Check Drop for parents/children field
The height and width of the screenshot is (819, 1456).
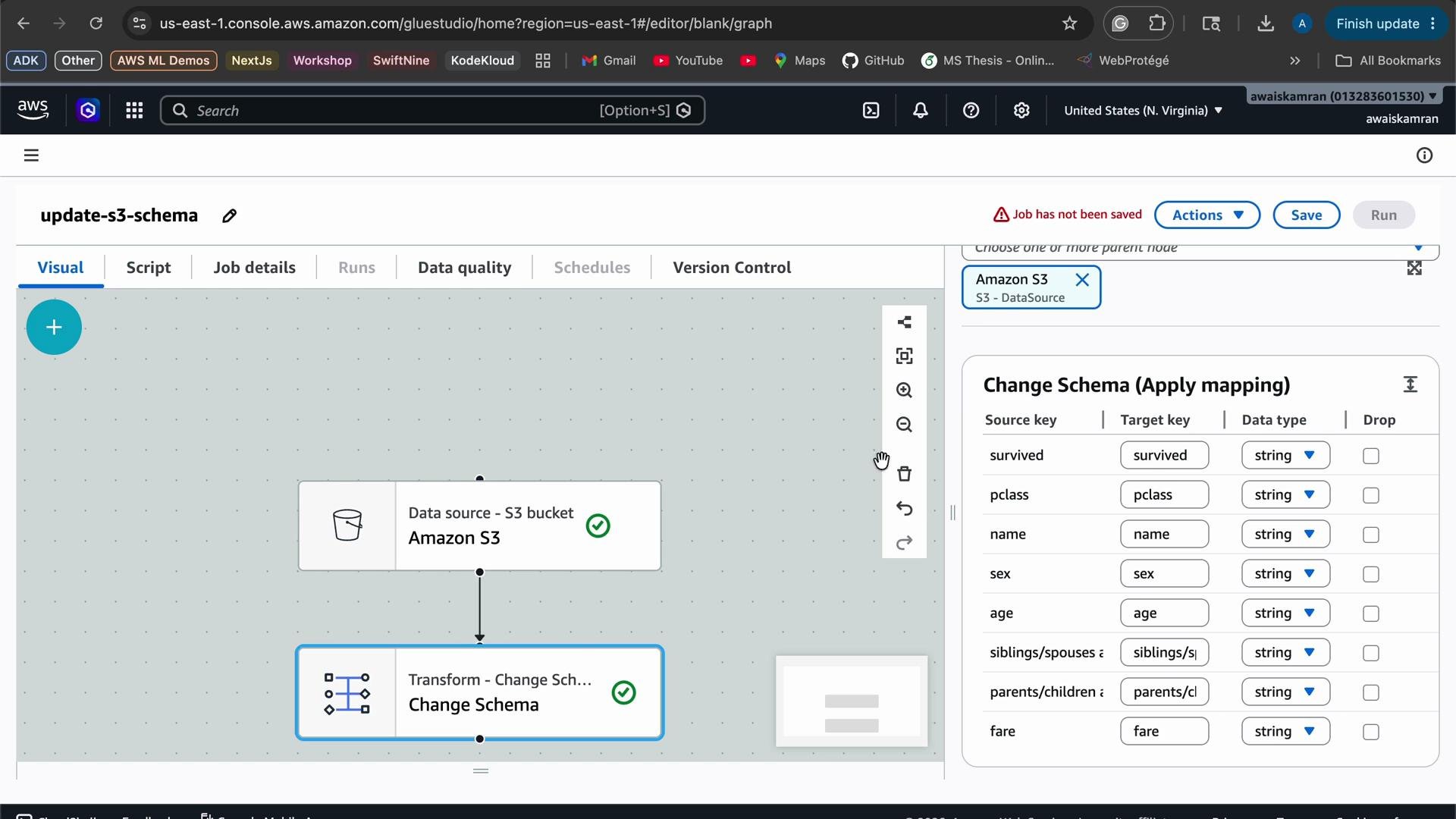coord(1370,692)
